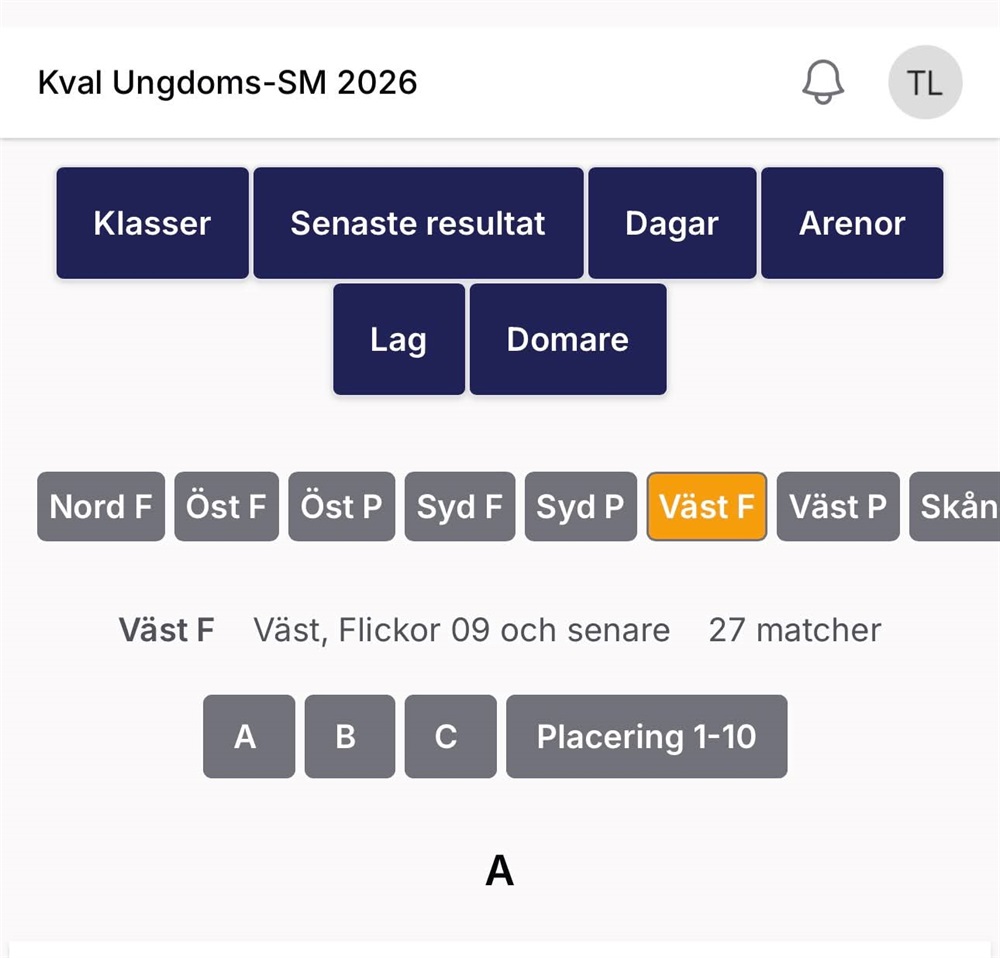Open Placering 1-10 matches

646,737
